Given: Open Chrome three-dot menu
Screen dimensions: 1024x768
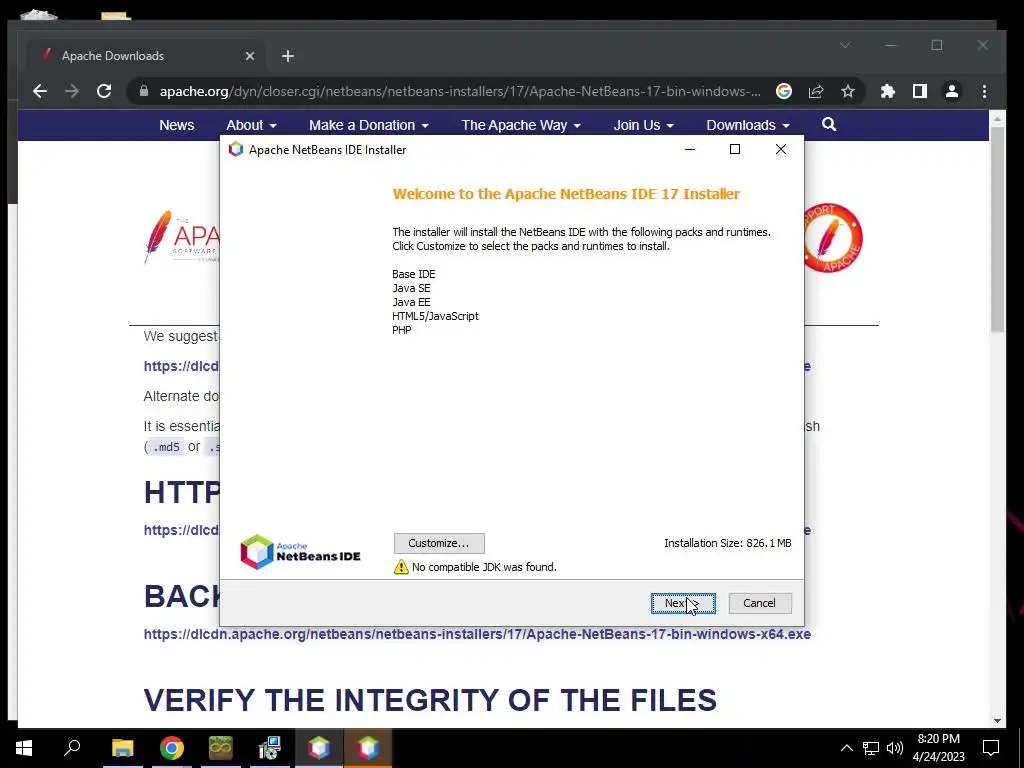Looking at the screenshot, I should (984, 91).
